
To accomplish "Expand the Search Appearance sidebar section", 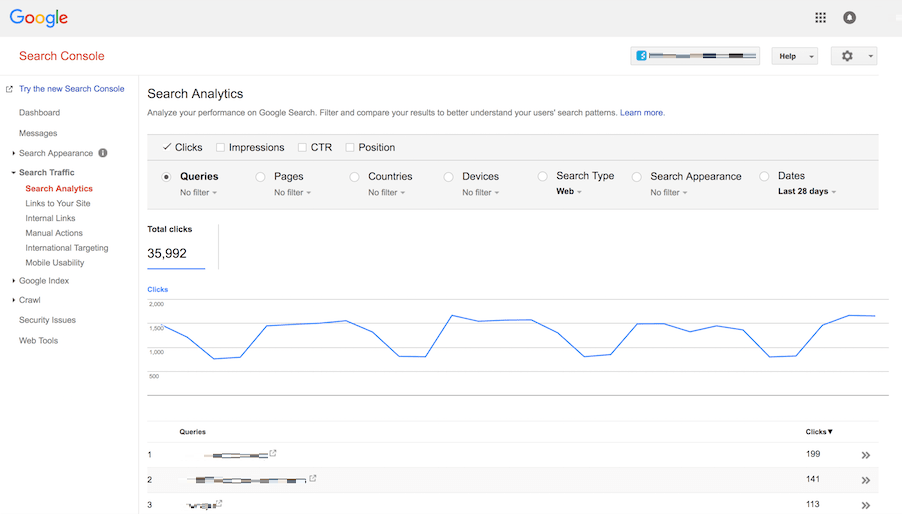I will coord(14,154).
